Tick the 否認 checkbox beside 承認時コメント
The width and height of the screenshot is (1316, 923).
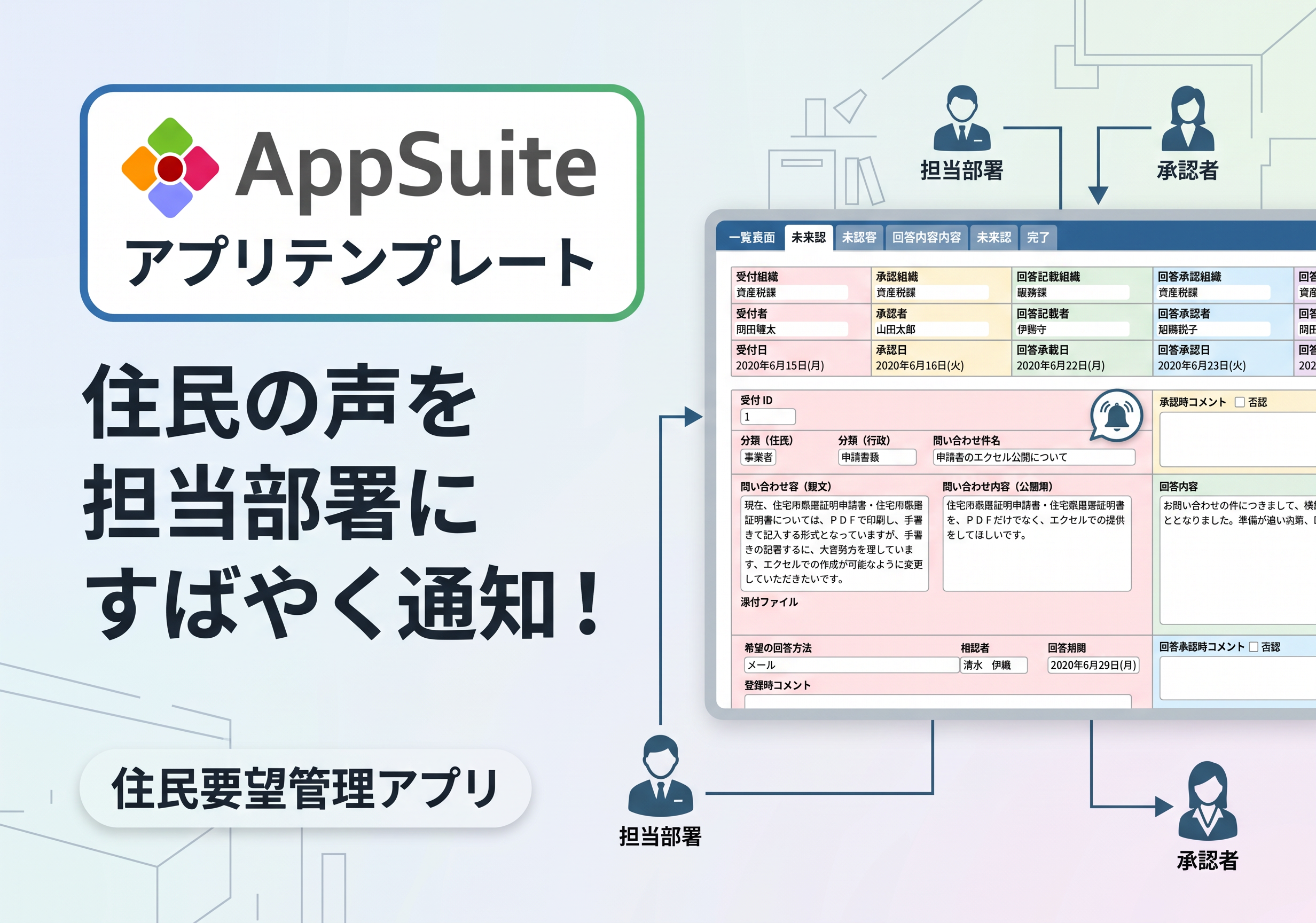coord(1239,402)
